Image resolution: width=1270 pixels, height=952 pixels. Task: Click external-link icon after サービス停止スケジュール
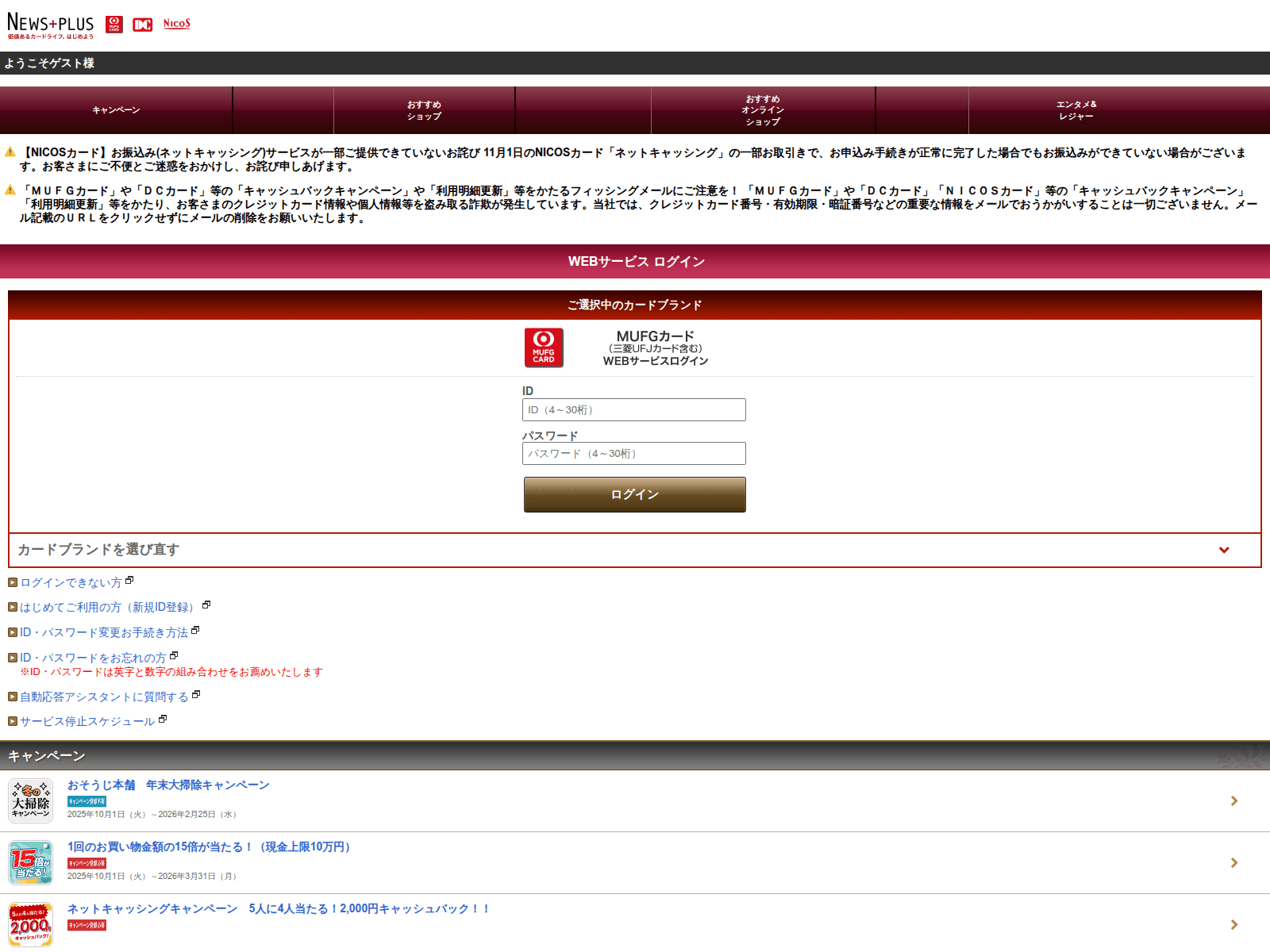coord(163,720)
